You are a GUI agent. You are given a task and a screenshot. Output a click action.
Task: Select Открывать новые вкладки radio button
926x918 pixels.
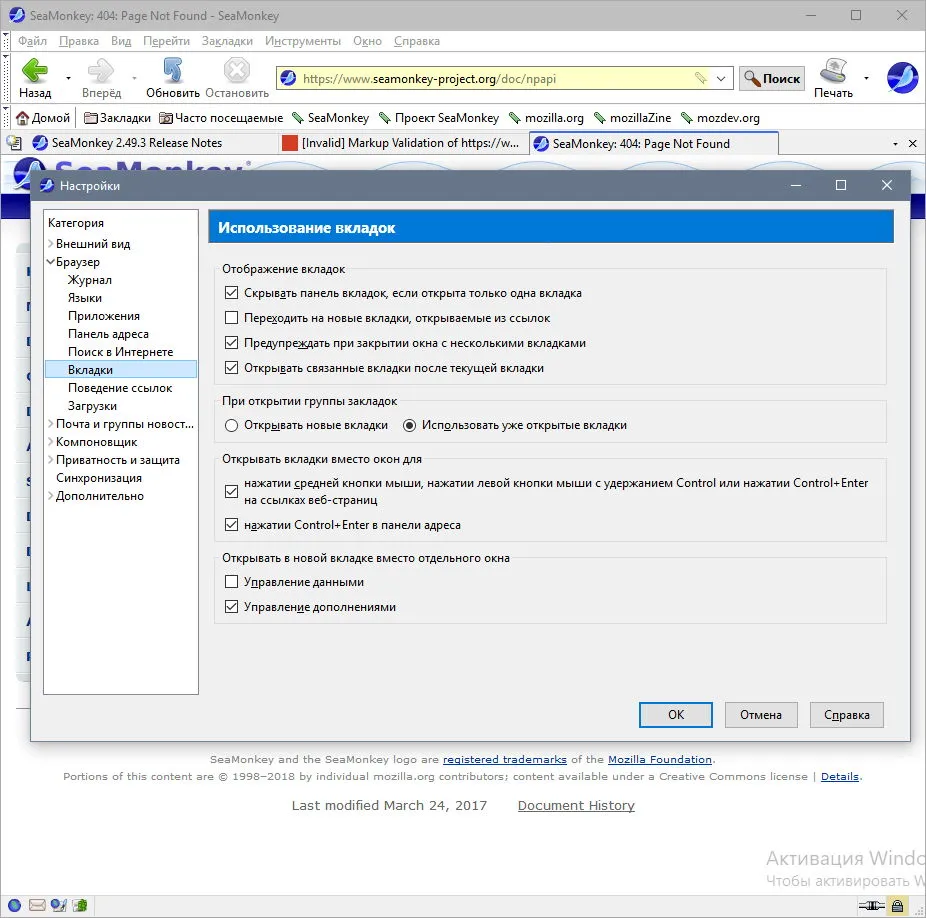coord(232,425)
